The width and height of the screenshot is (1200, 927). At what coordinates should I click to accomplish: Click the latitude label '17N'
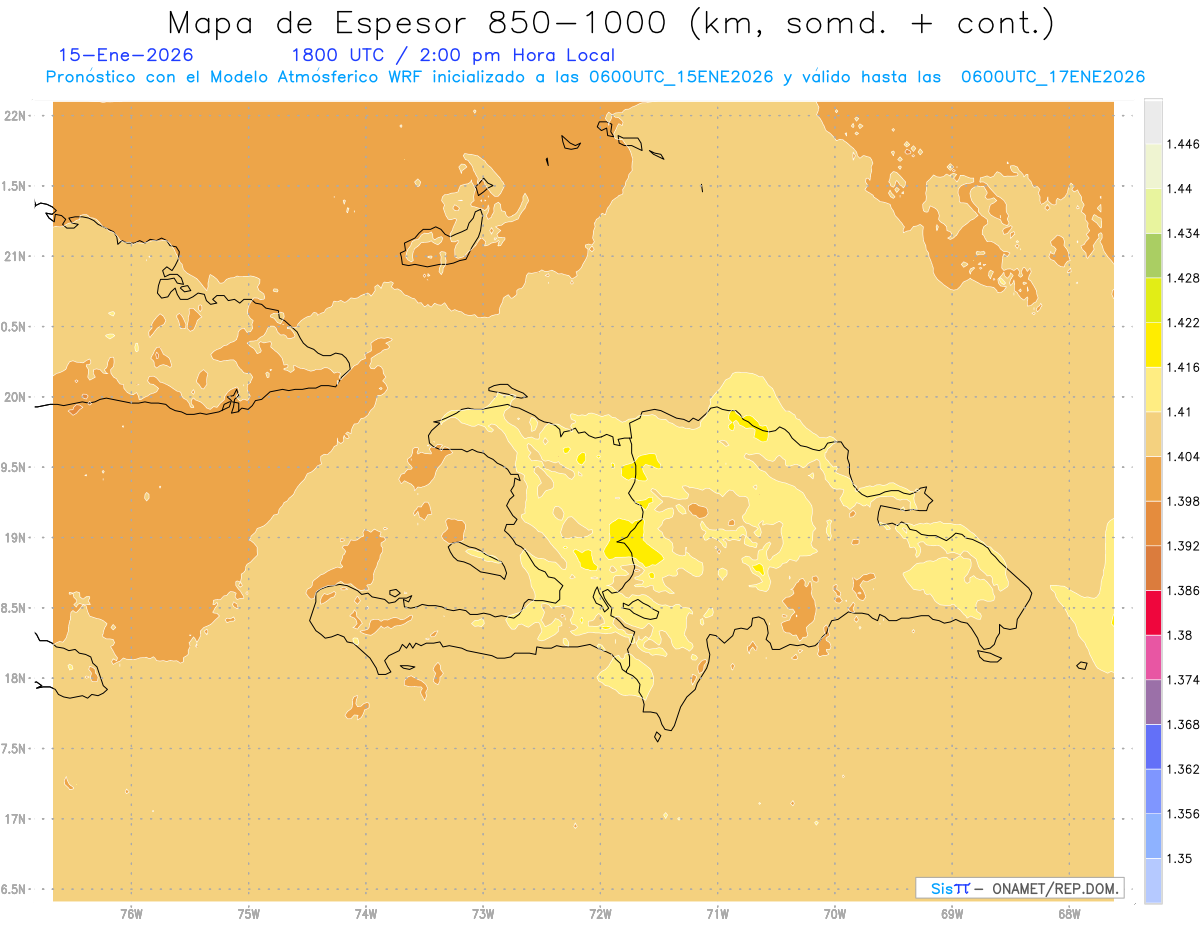point(15,819)
